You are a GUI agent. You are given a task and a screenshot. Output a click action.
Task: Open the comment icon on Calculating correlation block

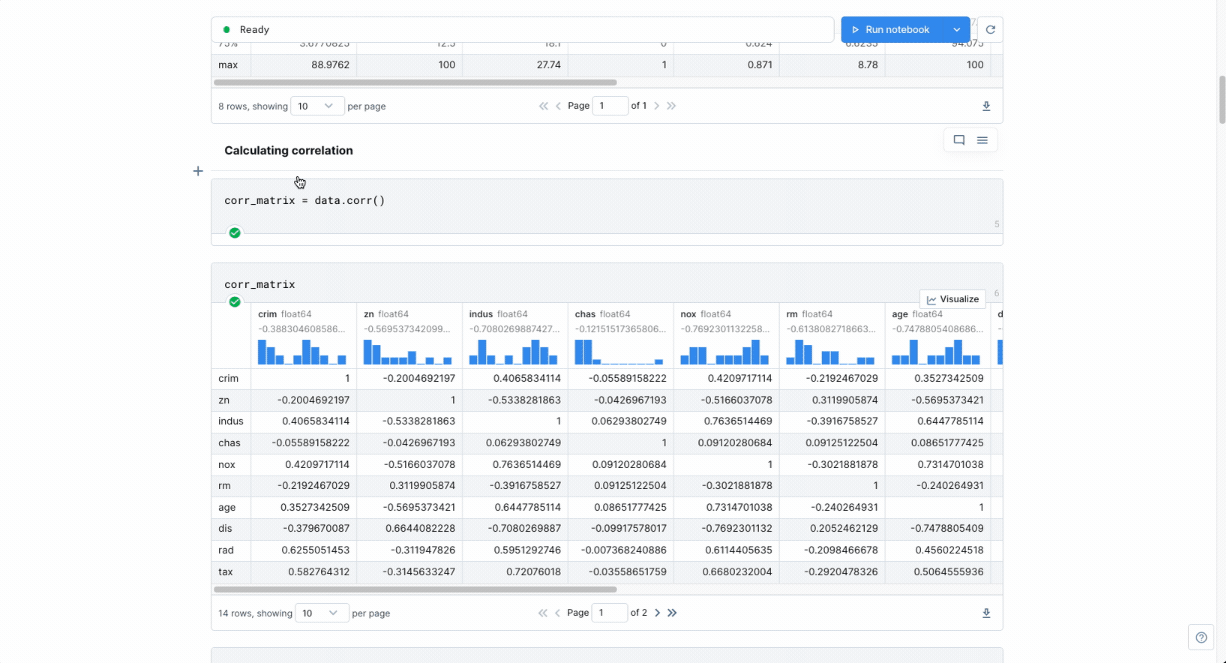point(959,140)
